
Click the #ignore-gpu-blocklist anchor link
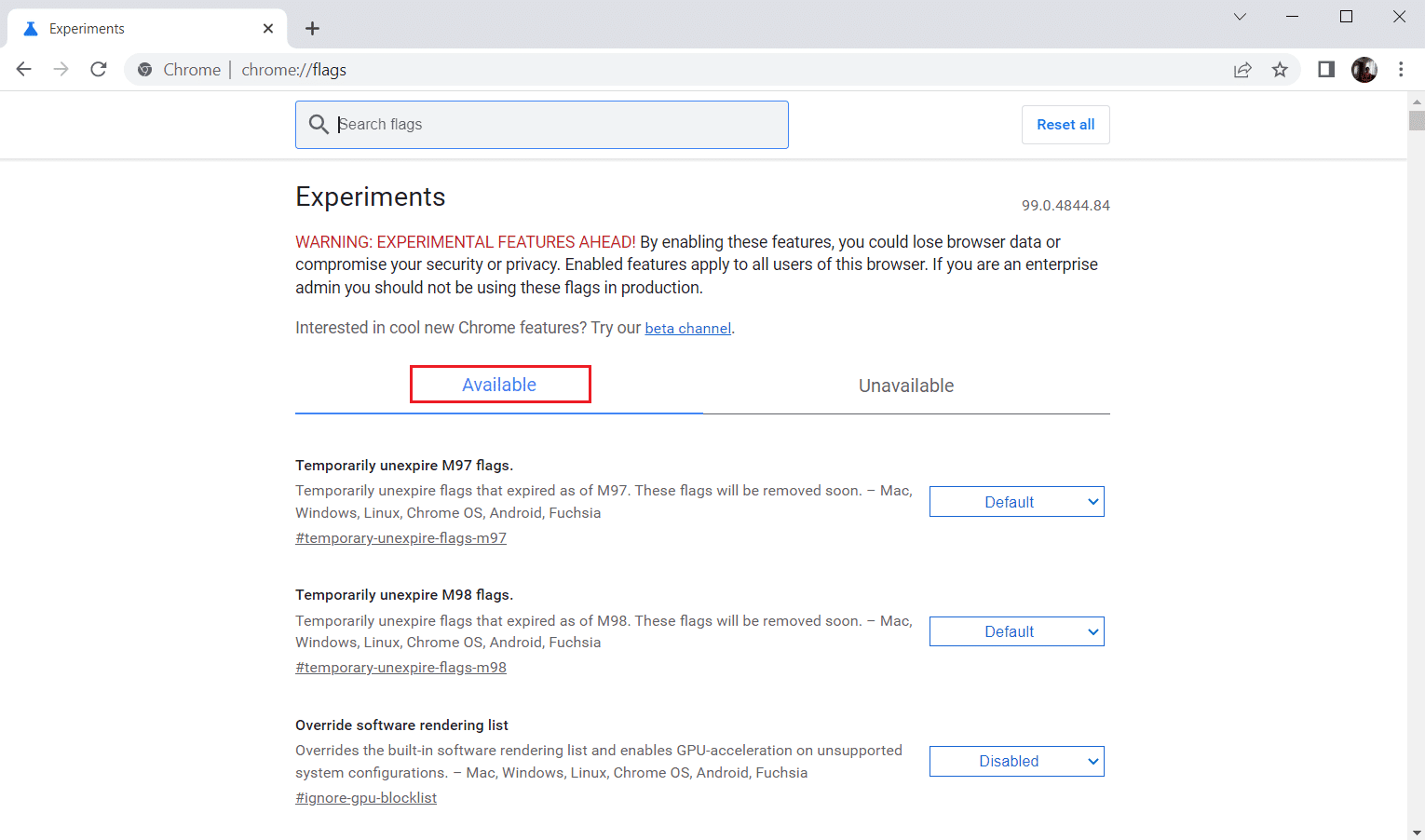366,798
